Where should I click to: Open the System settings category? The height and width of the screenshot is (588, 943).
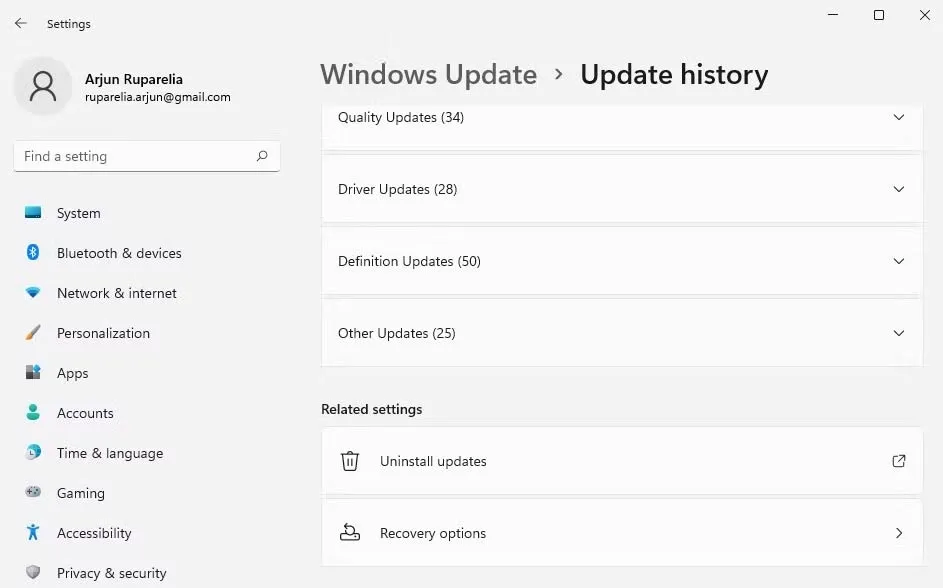[x=79, y=213]
